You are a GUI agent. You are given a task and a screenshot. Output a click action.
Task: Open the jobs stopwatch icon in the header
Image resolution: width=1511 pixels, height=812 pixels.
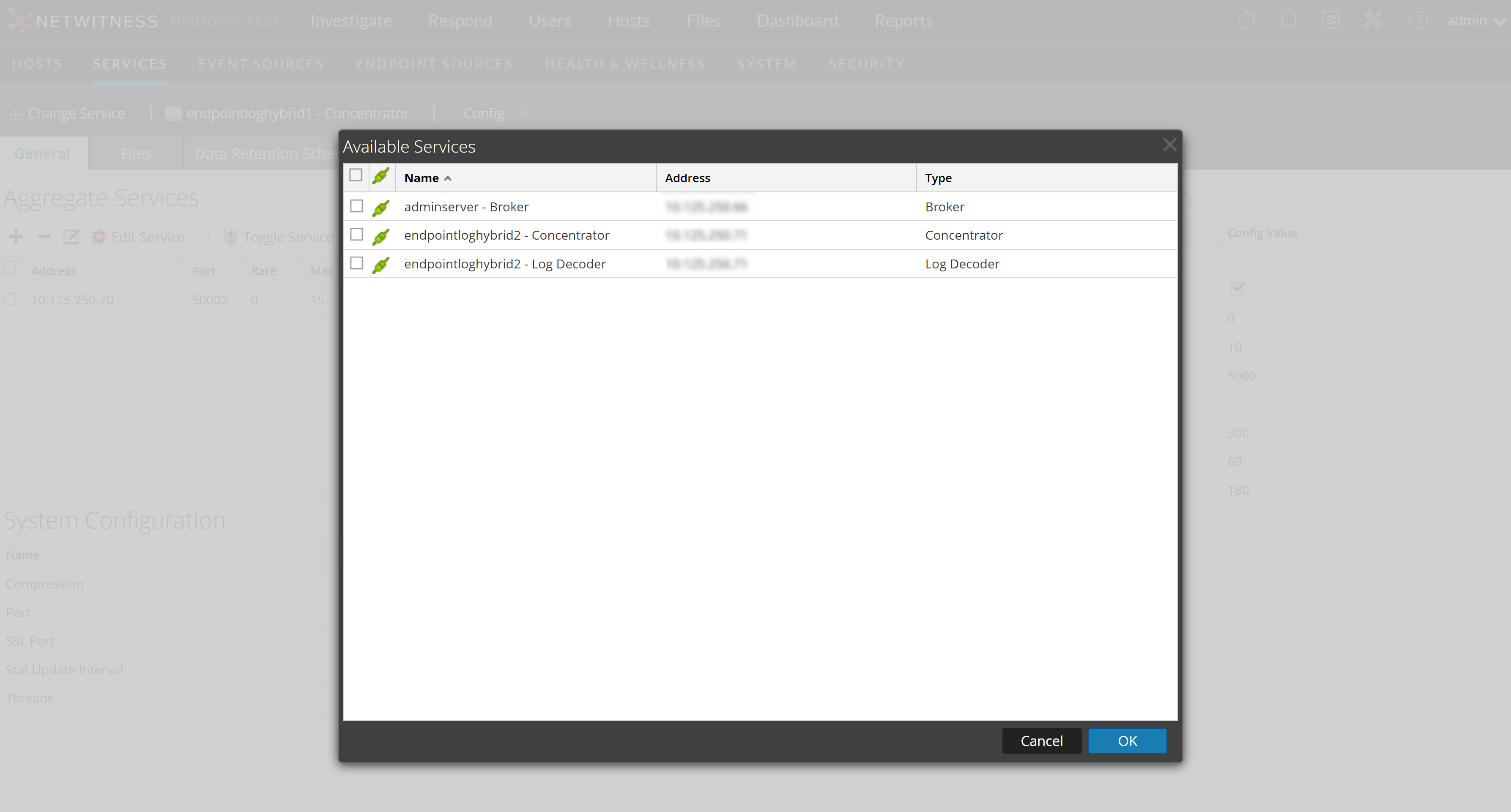click(x=1247, y=21)
